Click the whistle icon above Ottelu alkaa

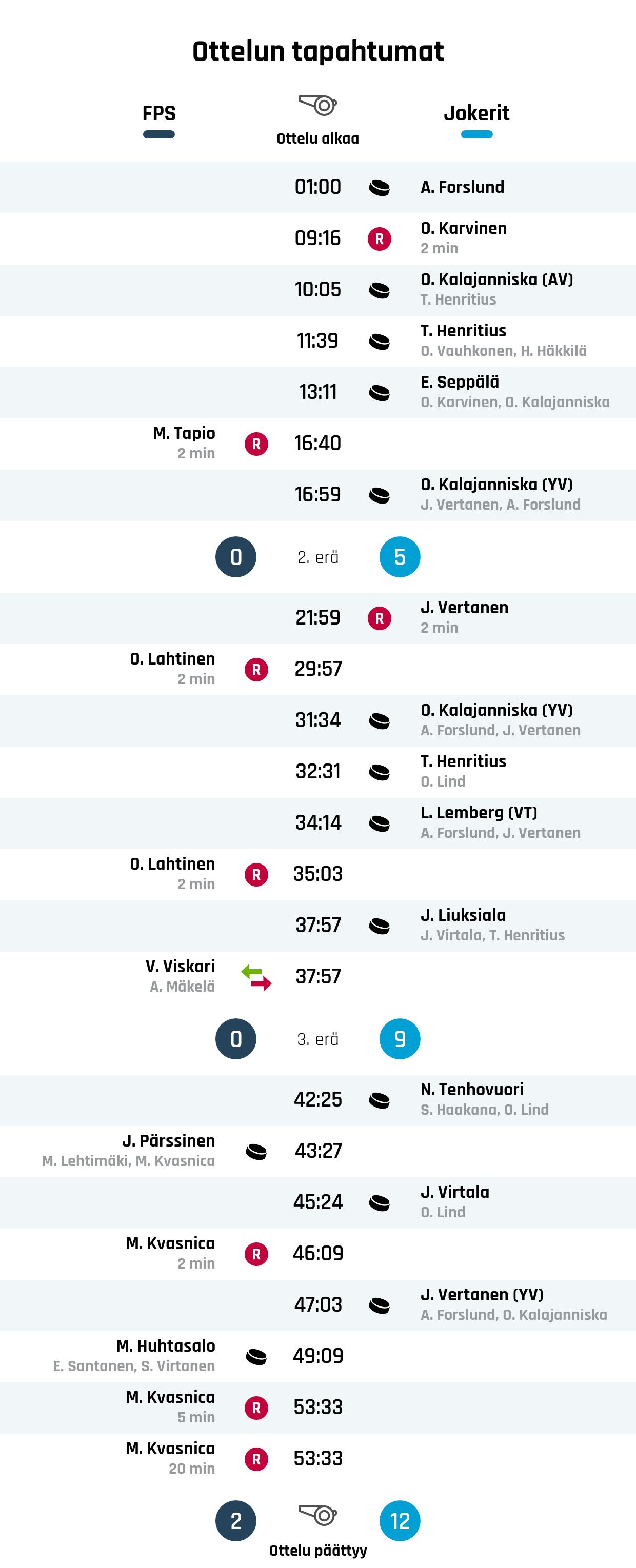(317, 105)
